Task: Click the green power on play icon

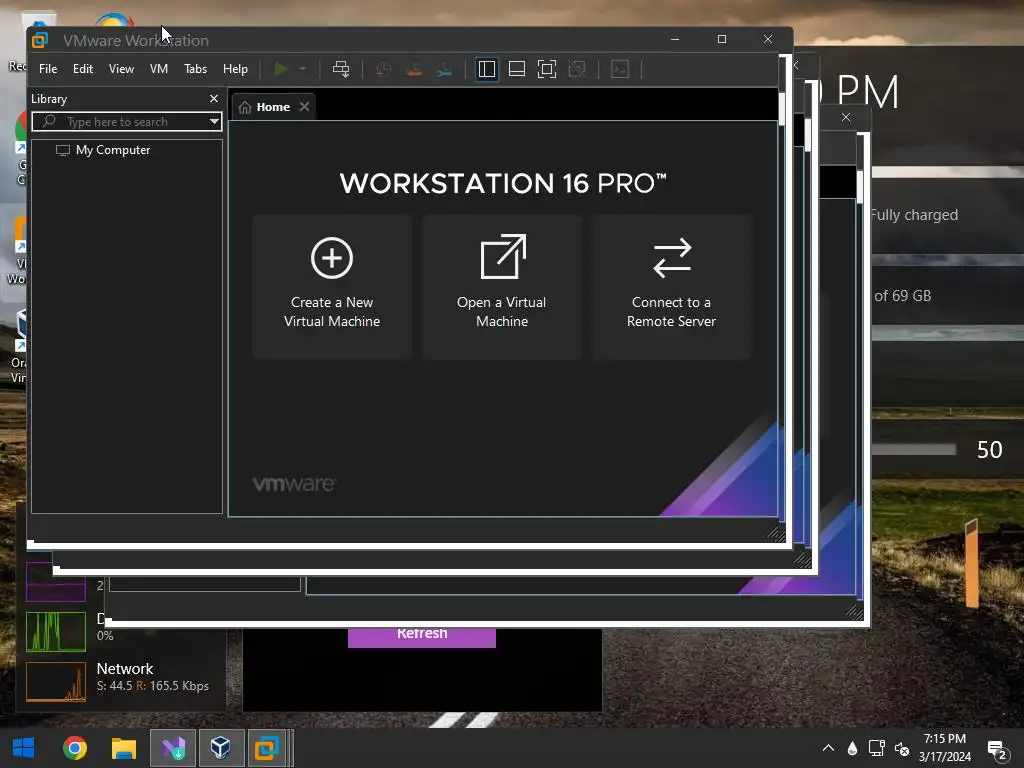Action: tap(281, 69)
